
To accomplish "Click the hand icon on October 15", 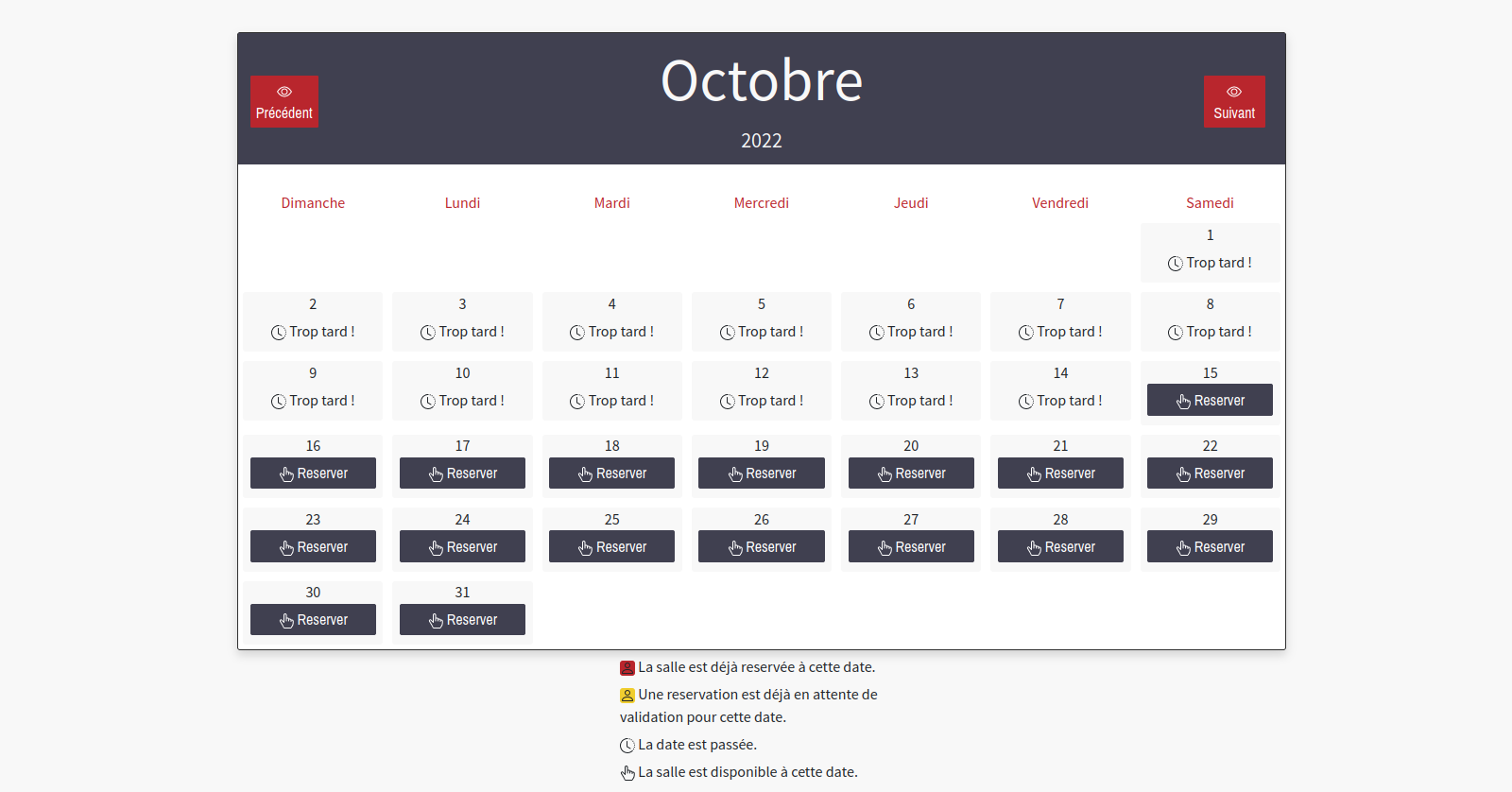I will point(1183,402).
